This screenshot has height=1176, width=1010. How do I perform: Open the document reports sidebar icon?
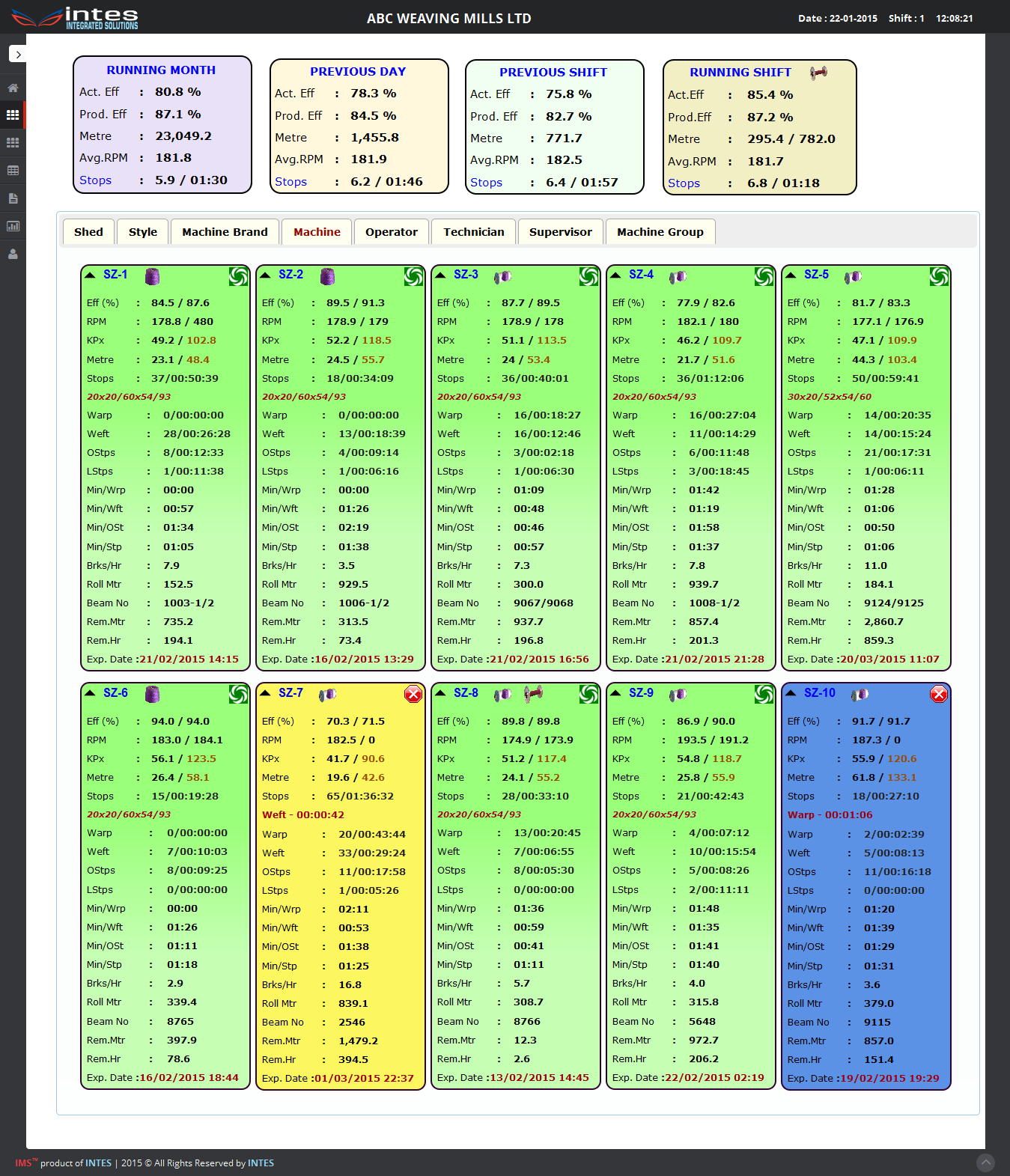(x=13, y=198)
